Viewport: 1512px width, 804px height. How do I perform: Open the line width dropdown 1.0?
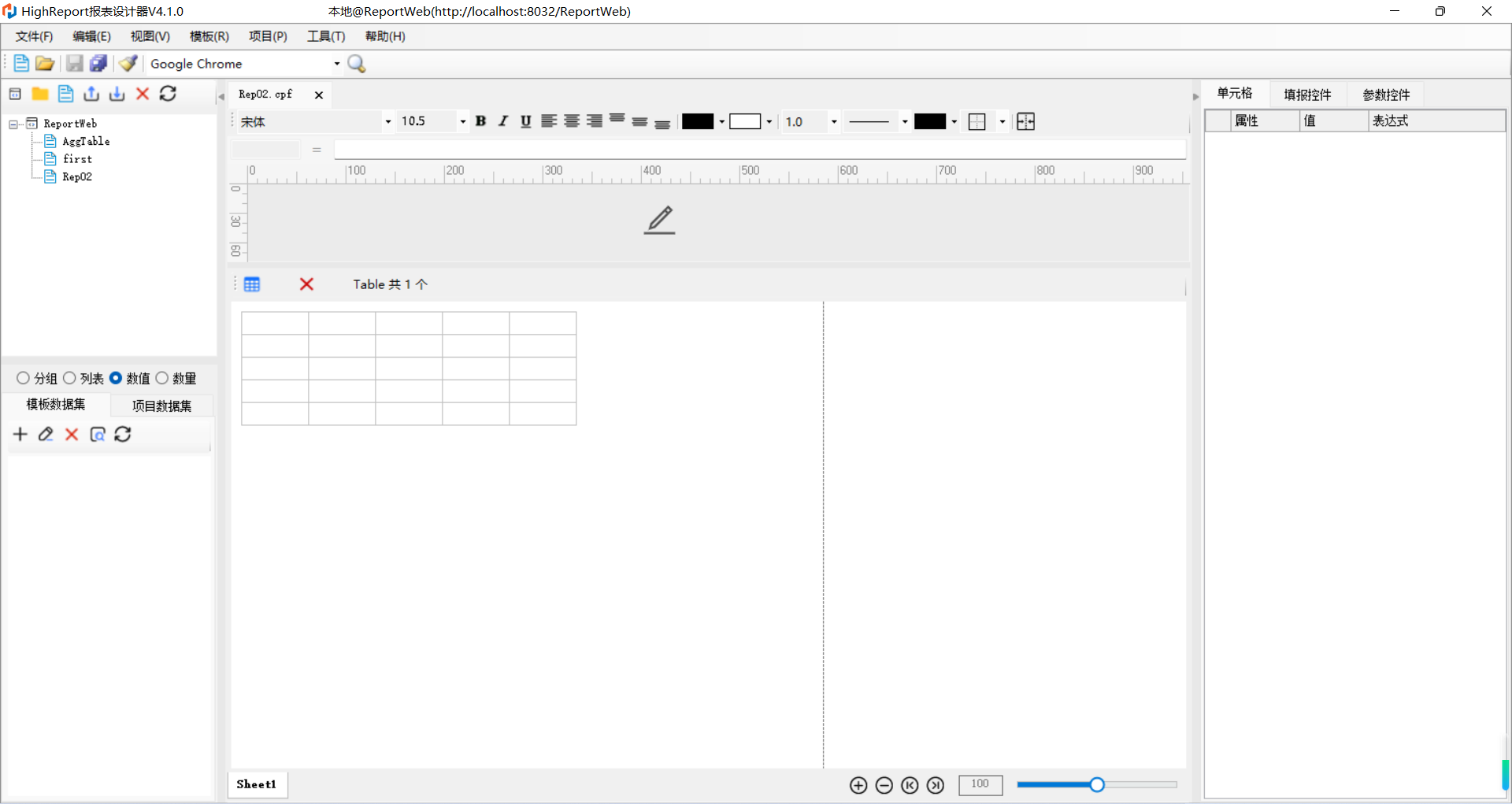pos(834,121)
